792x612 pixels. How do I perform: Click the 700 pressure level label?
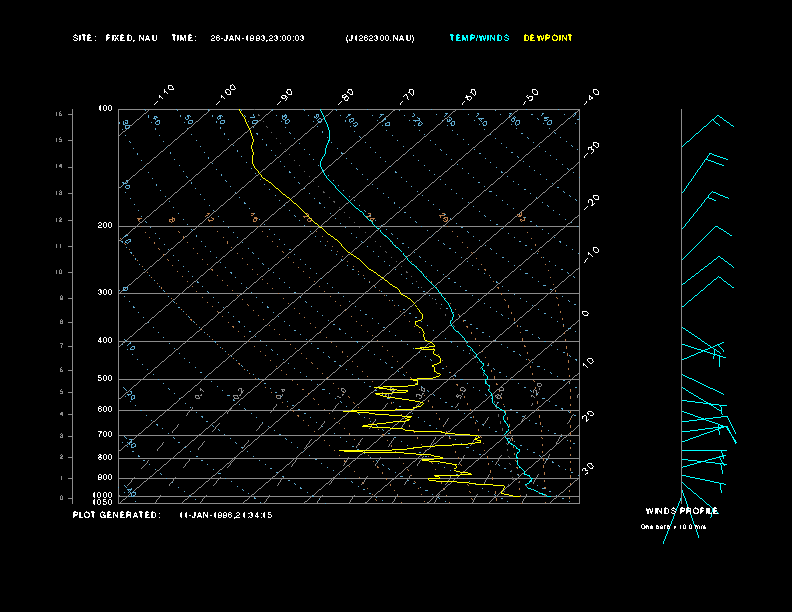click(x=105, y=434)
